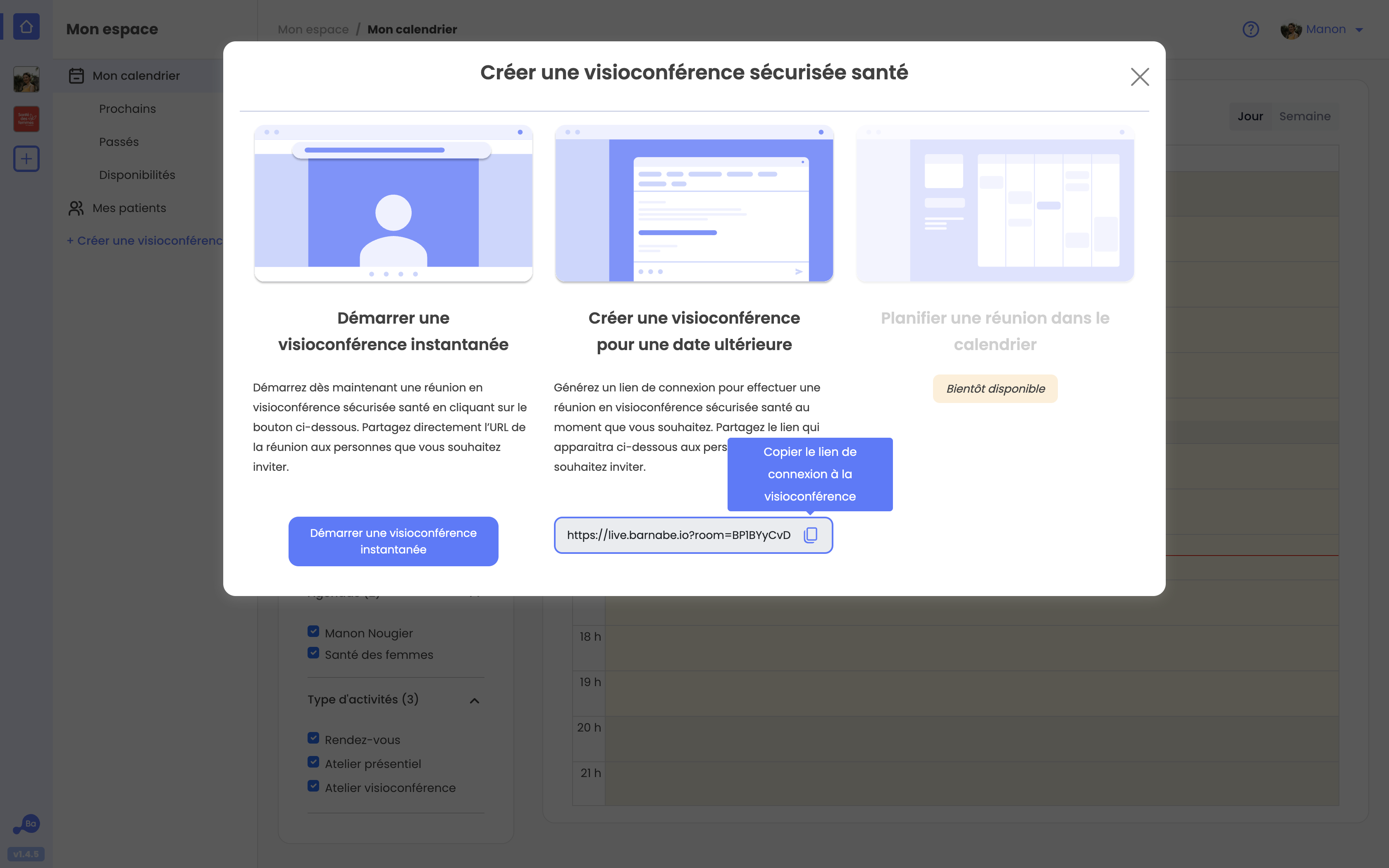The height and width of the screenshot is (868, 1389).
Task: Open the Manon user menu dropdown arrow
Action: tap(1359, 30)
